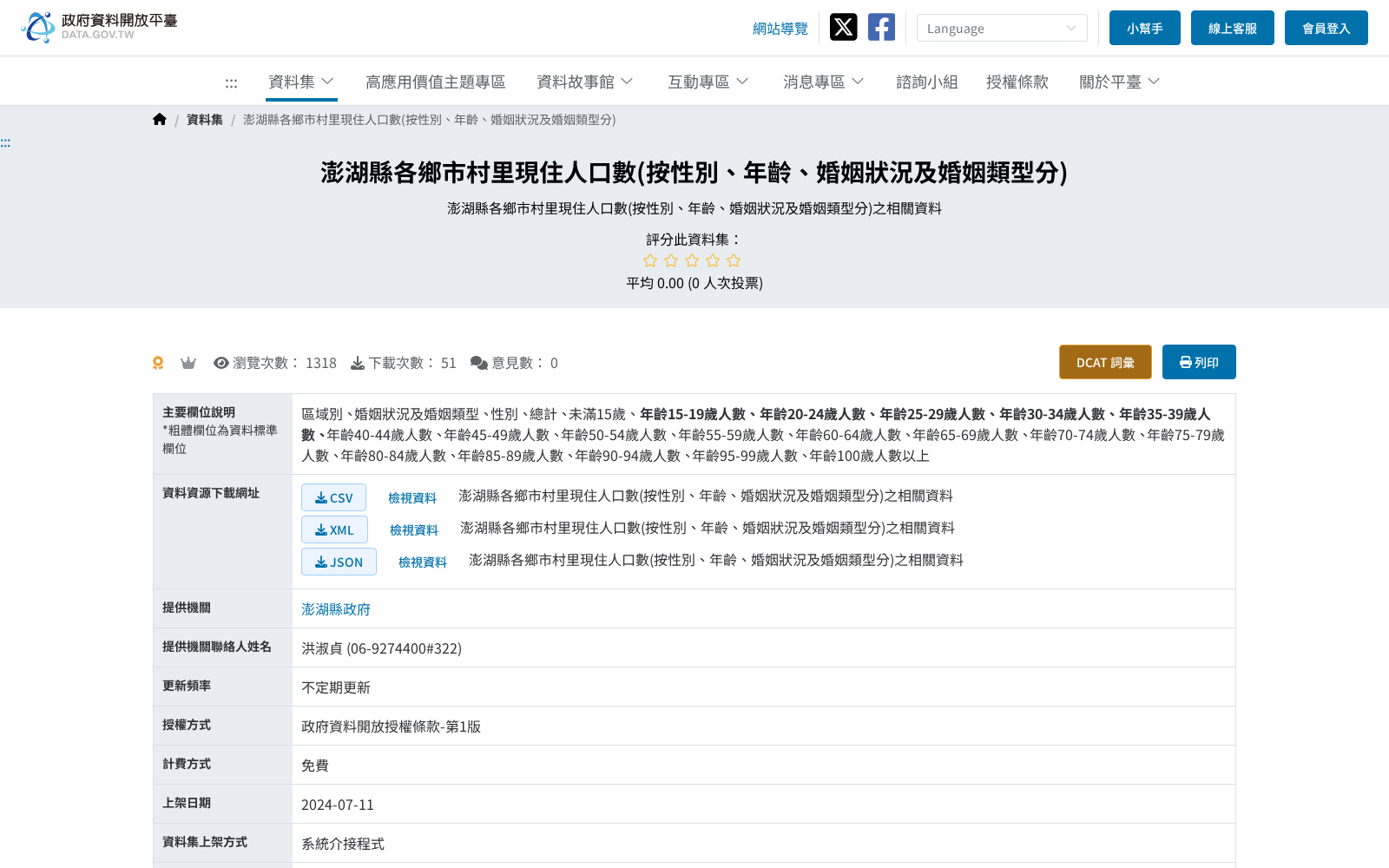
Task: Click the orange medal badge icon
Action: click(158, 363)
